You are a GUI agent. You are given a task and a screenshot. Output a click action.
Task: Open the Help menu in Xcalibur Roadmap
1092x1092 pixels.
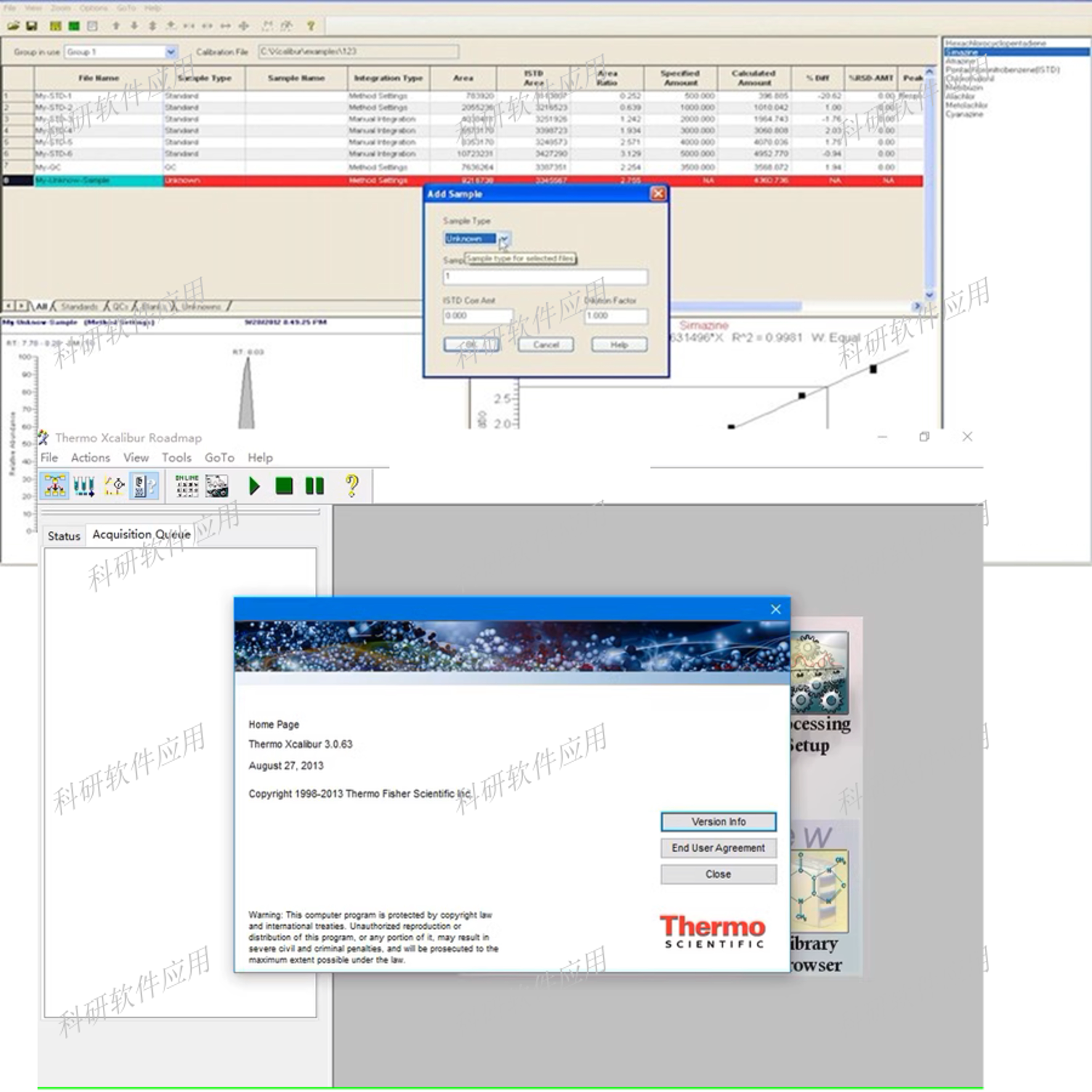[x=260, y=457]
